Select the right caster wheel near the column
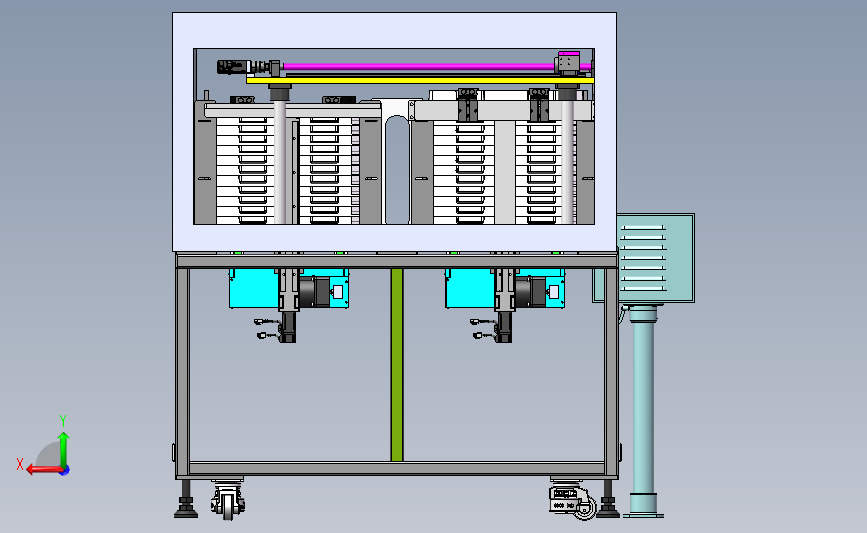This screenshot has height=533, width=867. point(574,500)
